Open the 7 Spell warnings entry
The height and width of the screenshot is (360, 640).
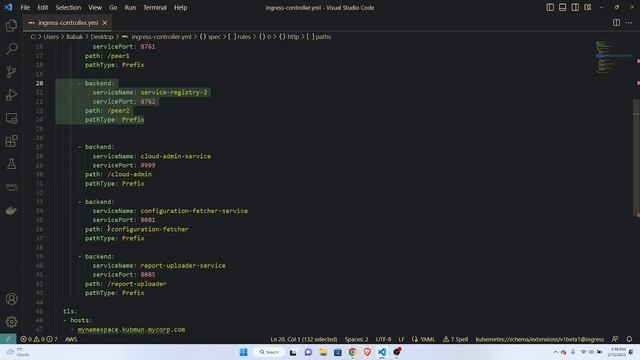click(x=456, y=339)
